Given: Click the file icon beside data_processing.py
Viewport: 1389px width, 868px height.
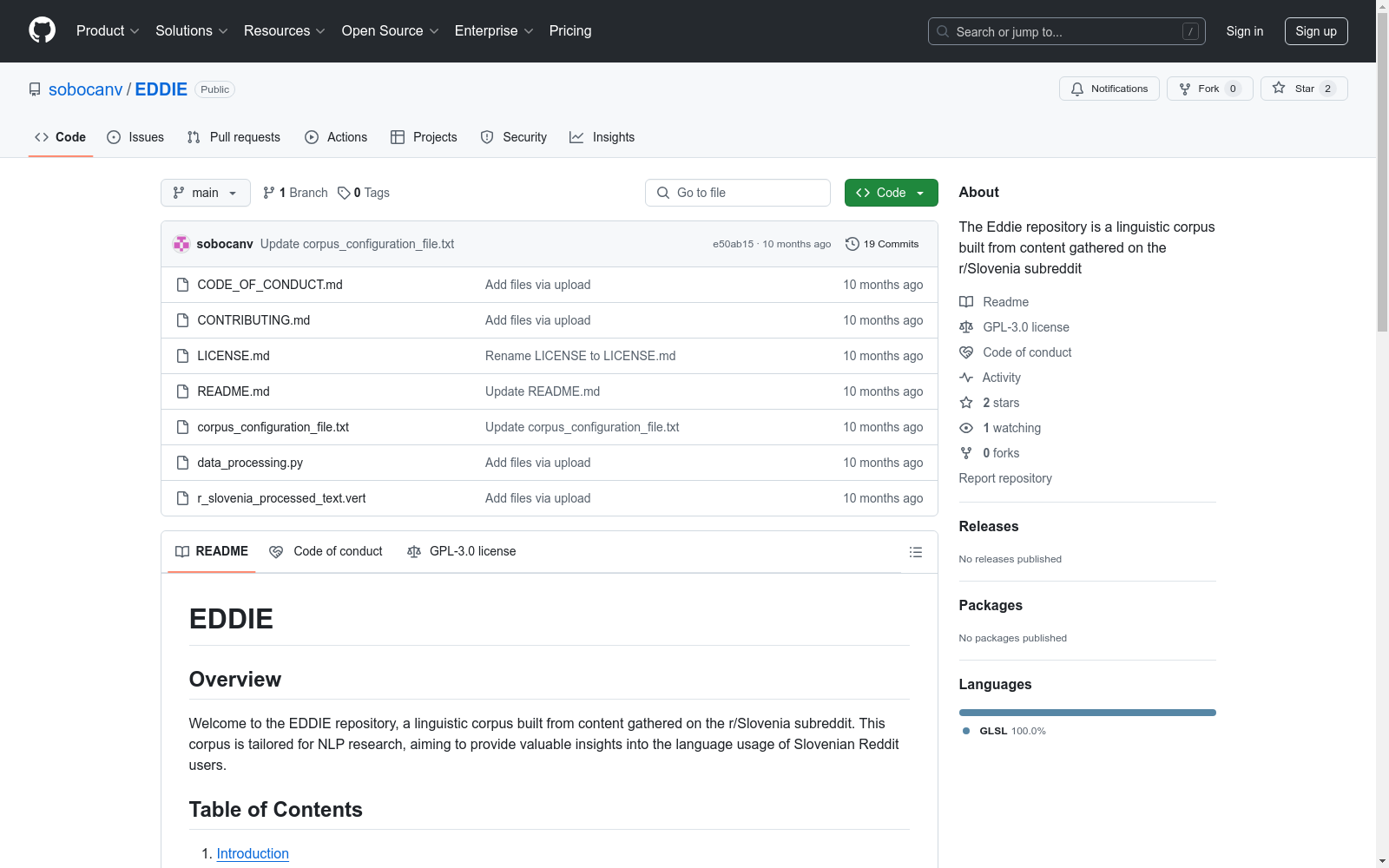Looking at the screenshot, I should pyautogui.click(x=182, y=463).
